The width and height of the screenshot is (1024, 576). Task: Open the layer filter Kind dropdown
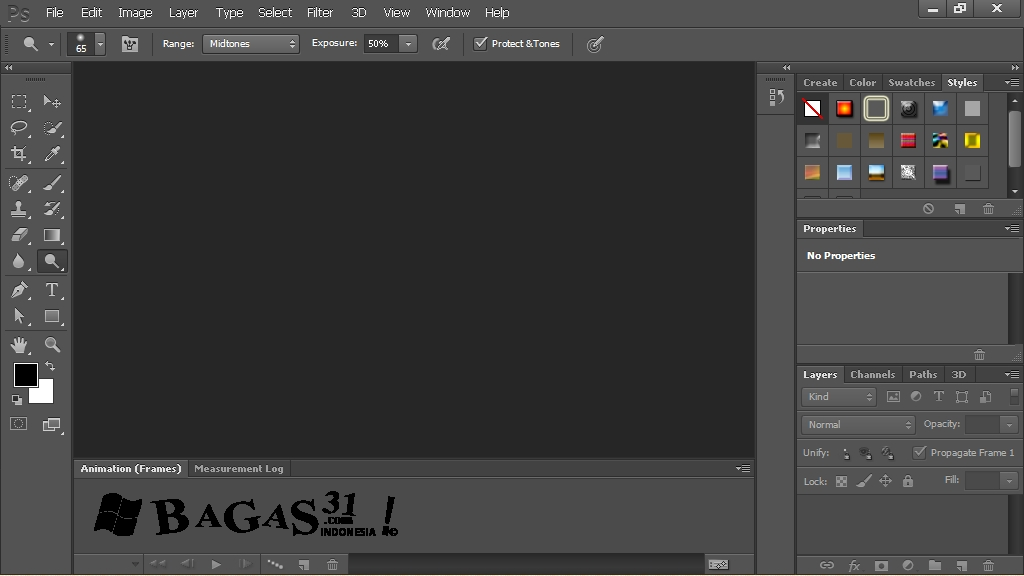[839, 397]
